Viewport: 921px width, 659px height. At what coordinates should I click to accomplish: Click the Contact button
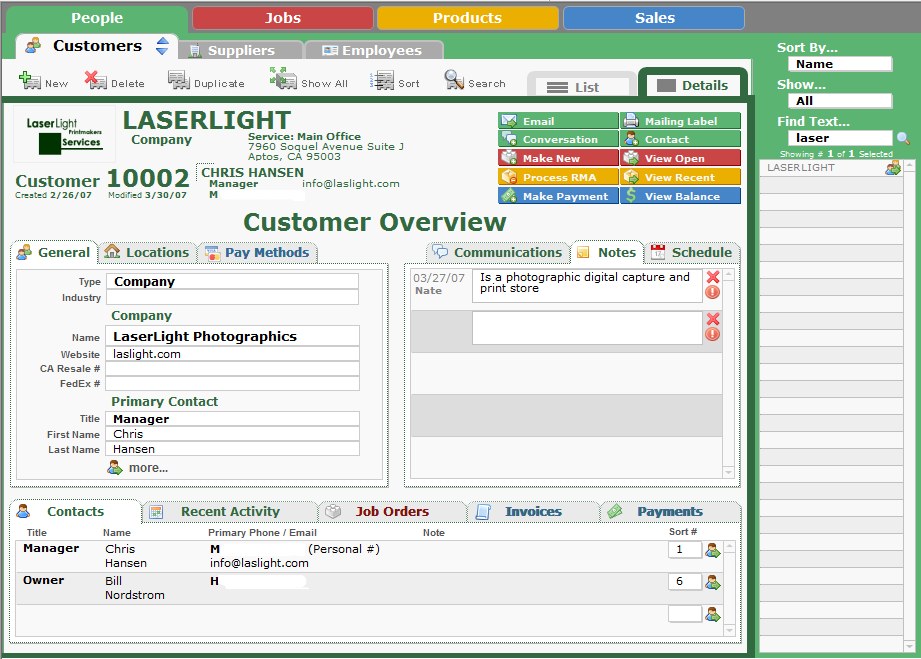680,139
